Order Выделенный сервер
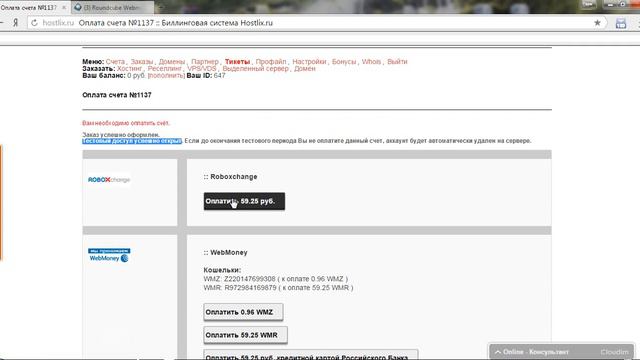Image resolution: width=640 pixels, height=360 pixels. point(255,69)
